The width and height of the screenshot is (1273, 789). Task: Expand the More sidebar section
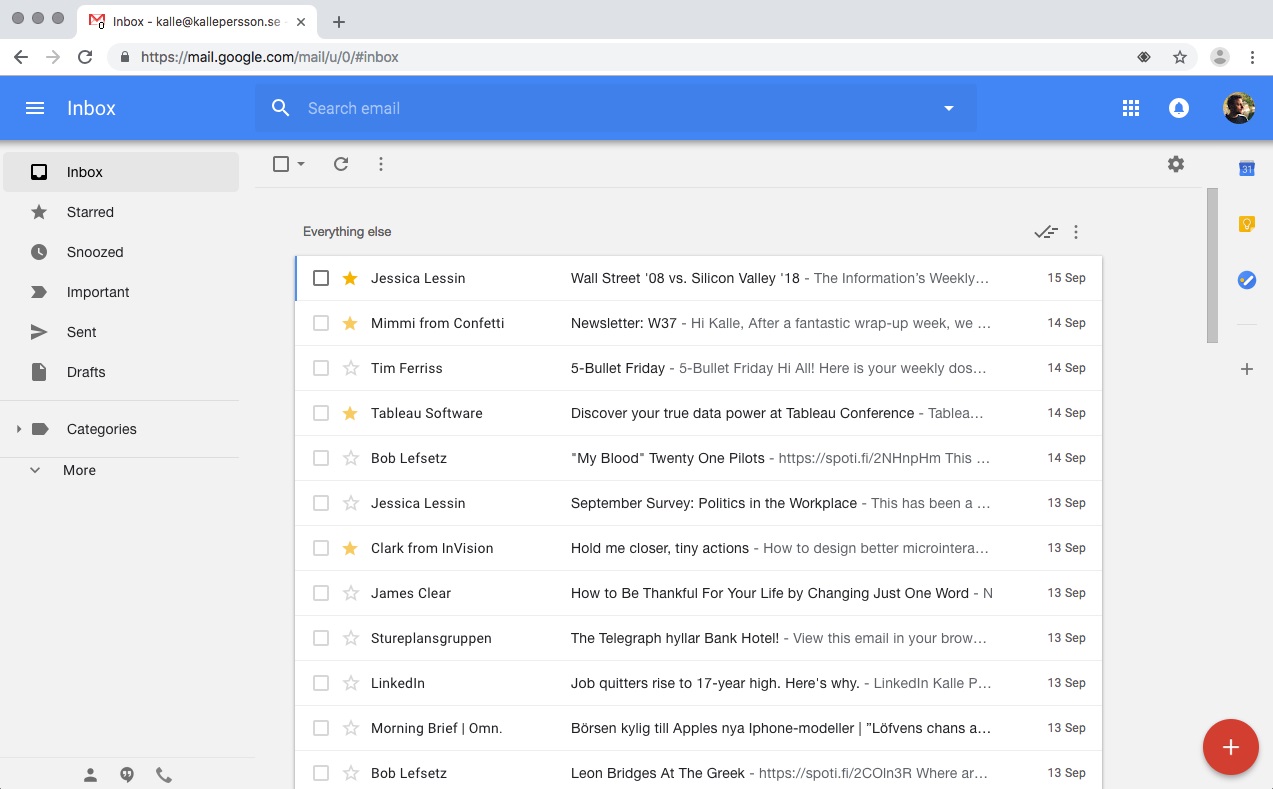[x=35, y=470]
